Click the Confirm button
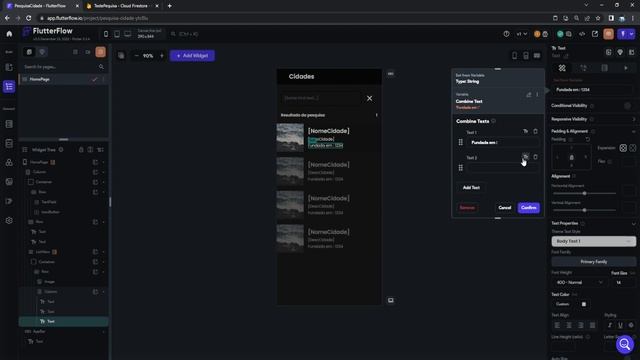This screenshot has width=640, height=360. pyautogui.click(x=529, y=208)
